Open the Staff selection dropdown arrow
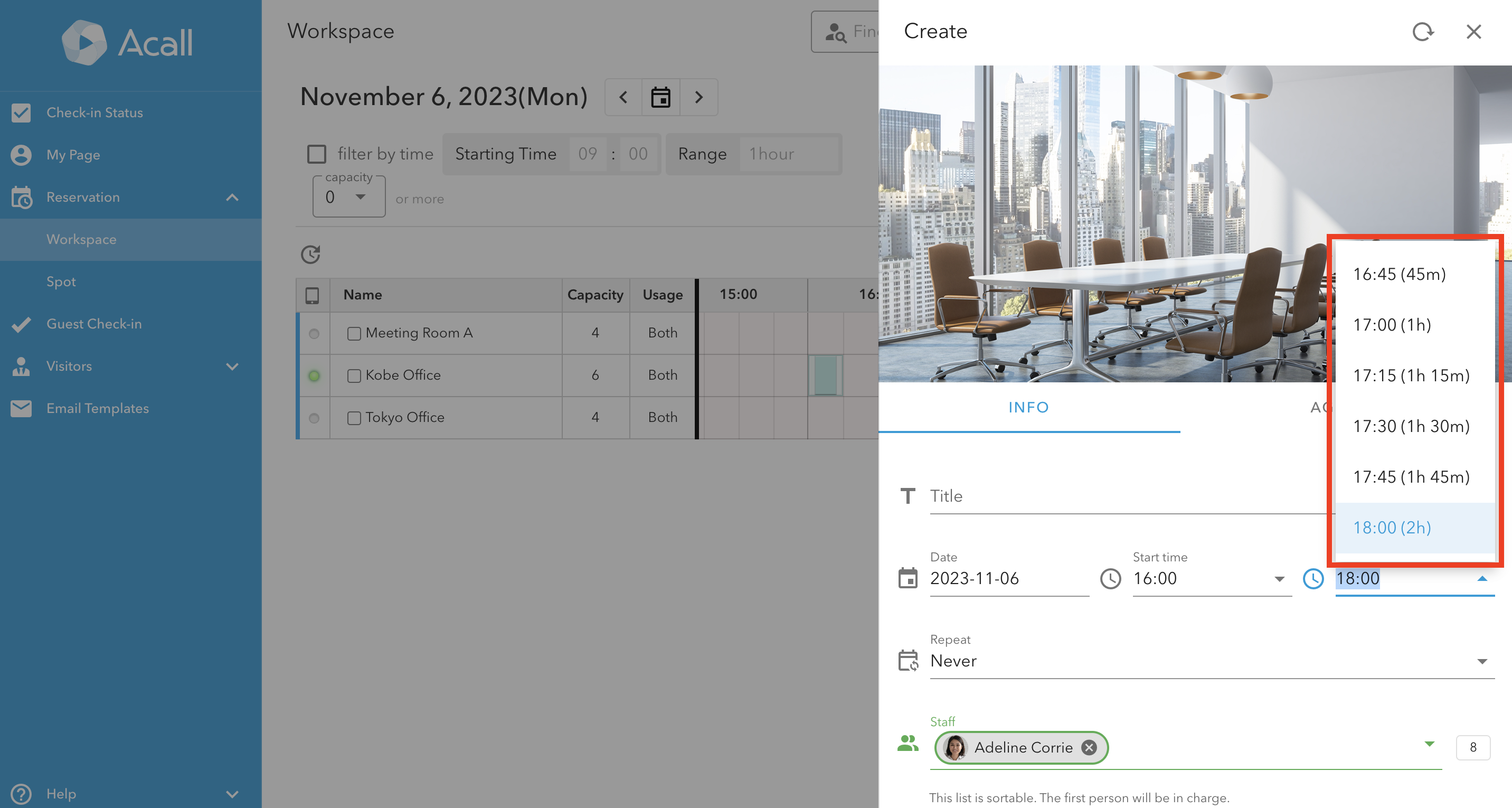This screenshot has width=1512, height=808. (x=1429, y=745)
